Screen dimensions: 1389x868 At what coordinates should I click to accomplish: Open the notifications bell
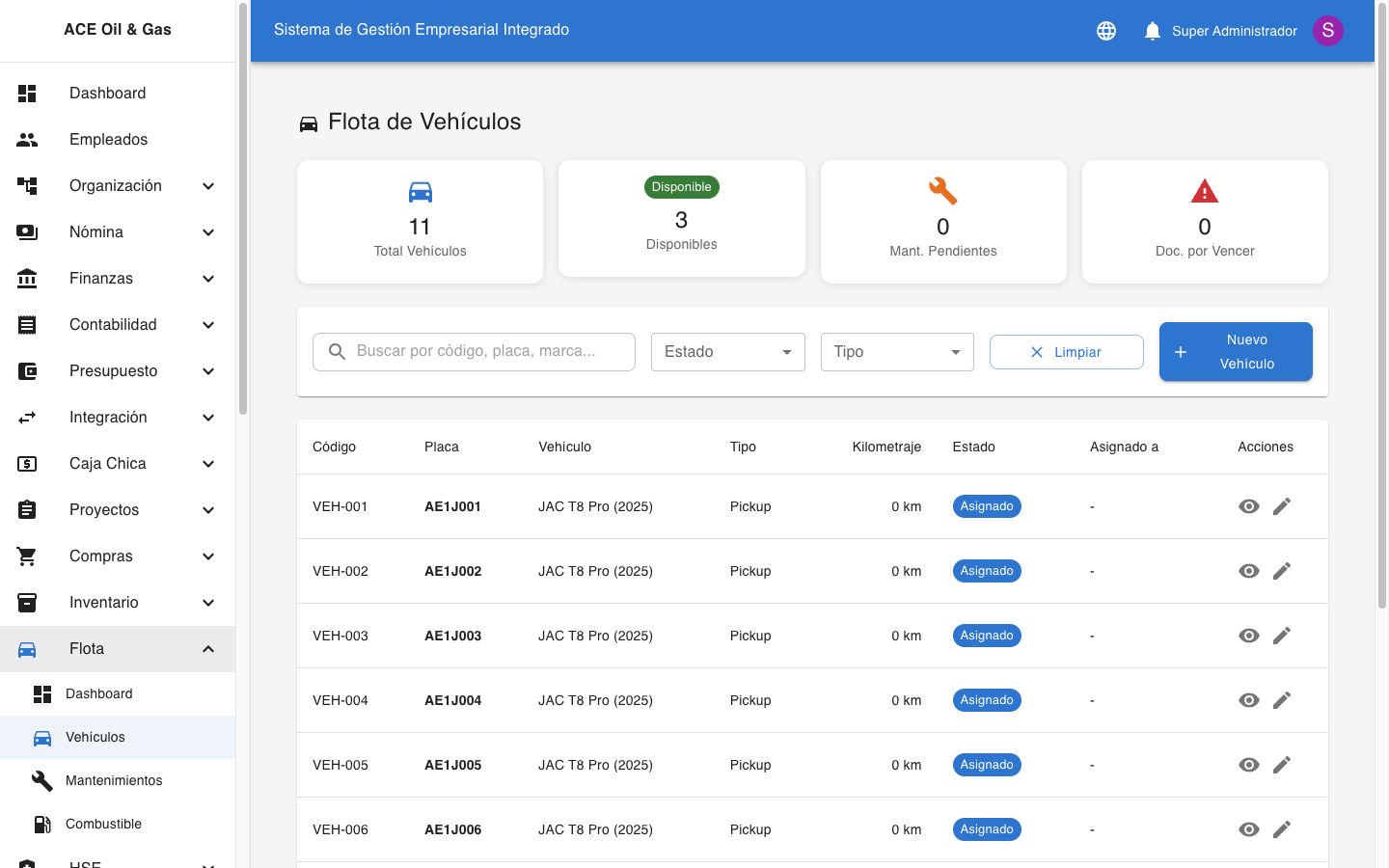pos(1152,31)
